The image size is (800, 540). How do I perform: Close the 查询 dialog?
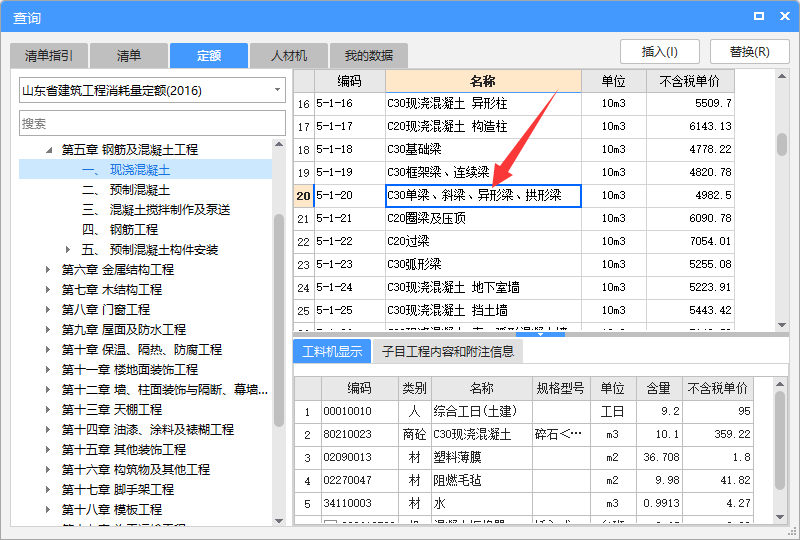tap(785, 16)
